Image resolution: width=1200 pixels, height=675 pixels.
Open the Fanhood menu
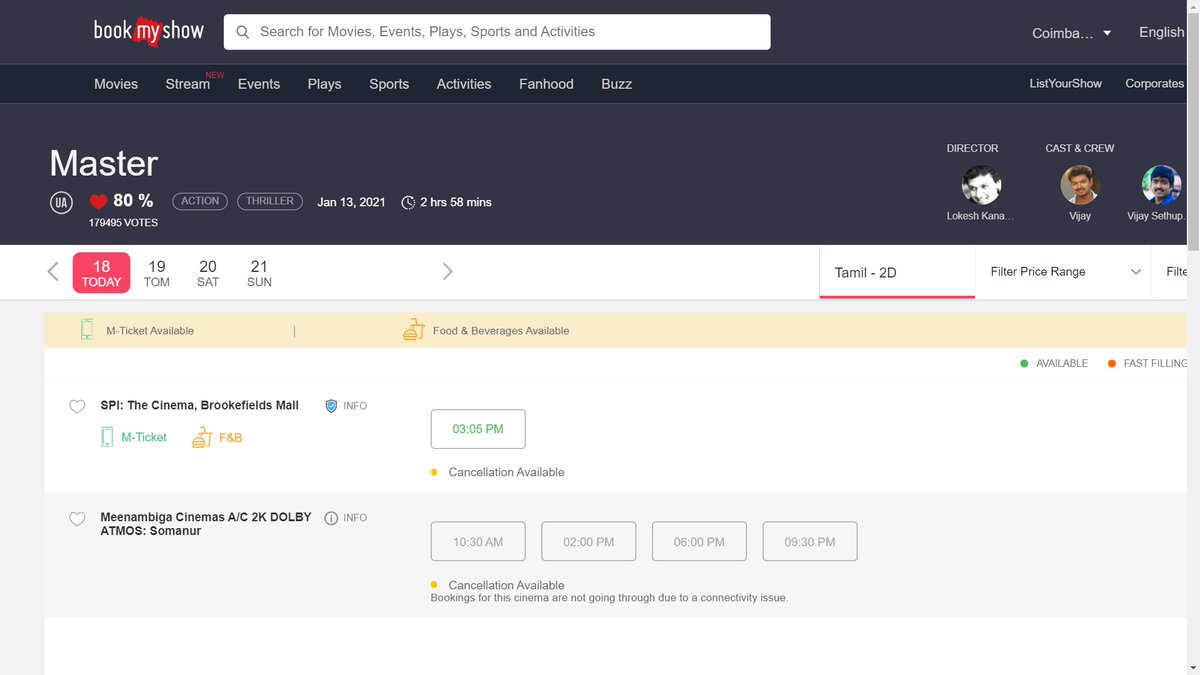(546, 84)
